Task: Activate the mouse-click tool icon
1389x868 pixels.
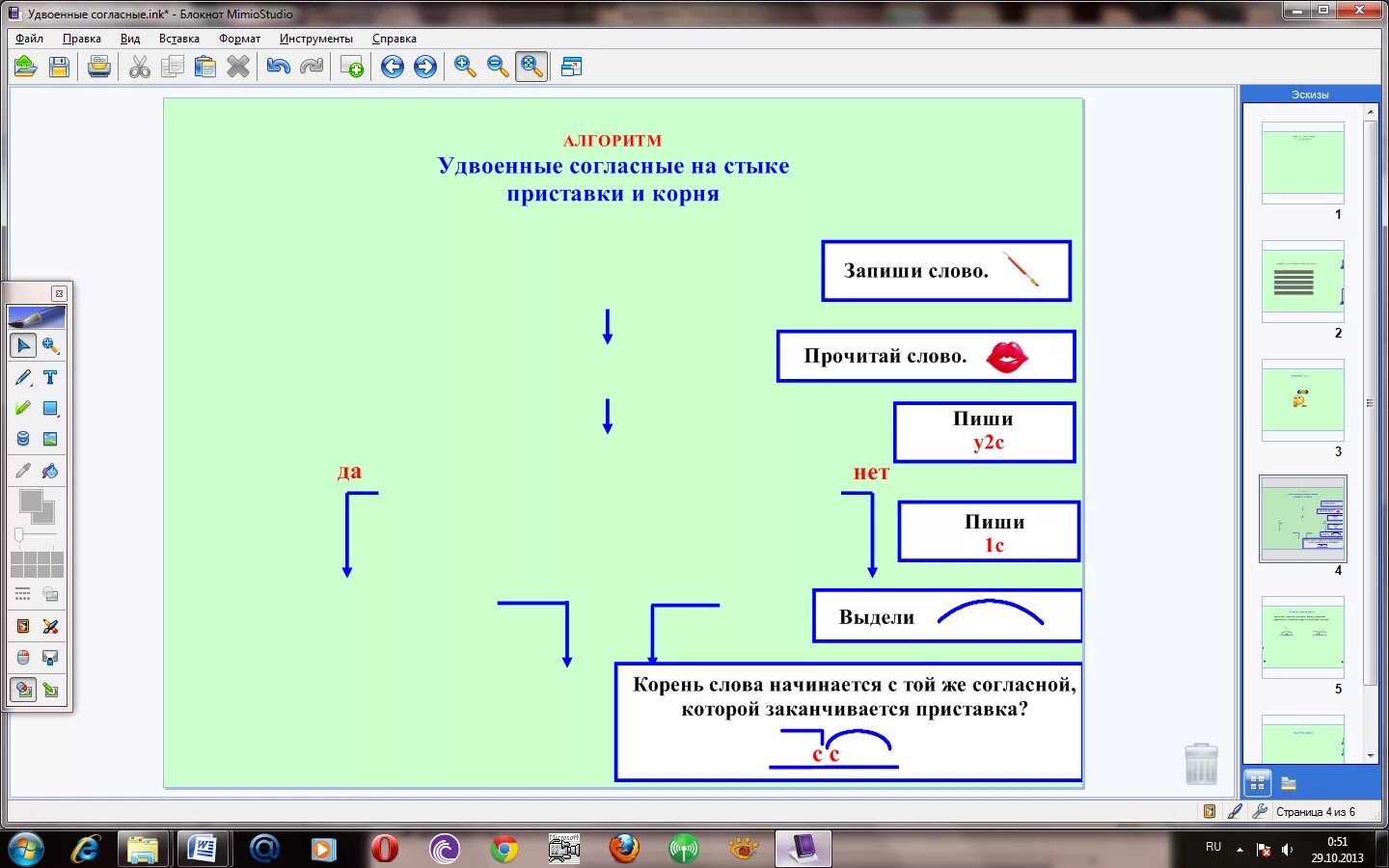Action: click(x=23, y=658)
